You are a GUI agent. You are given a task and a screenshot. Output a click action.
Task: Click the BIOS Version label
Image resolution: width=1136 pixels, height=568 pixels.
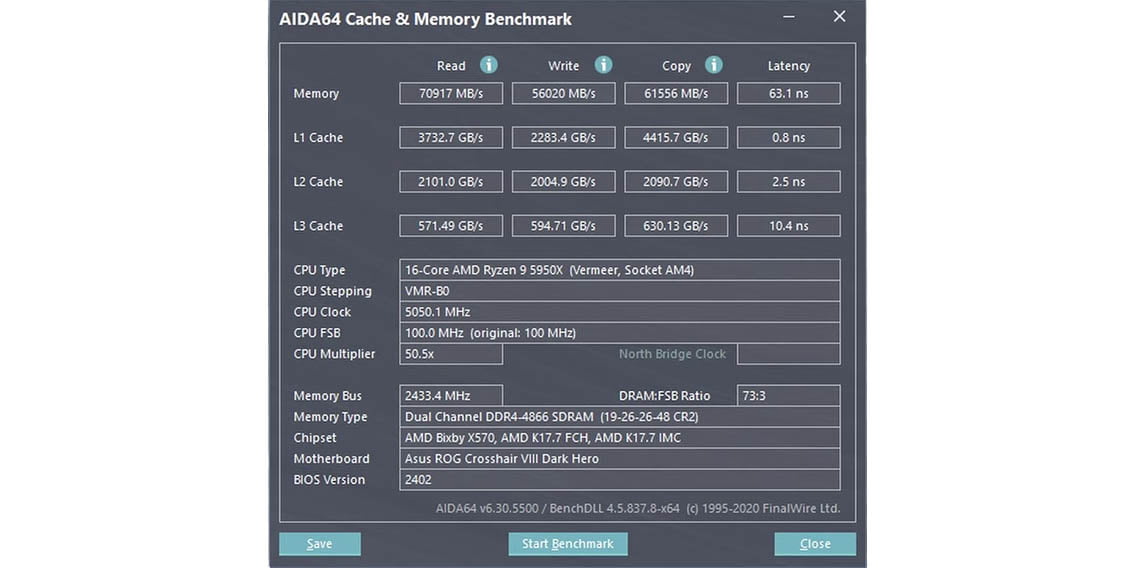pyautogui.click(x=330, y=480)
